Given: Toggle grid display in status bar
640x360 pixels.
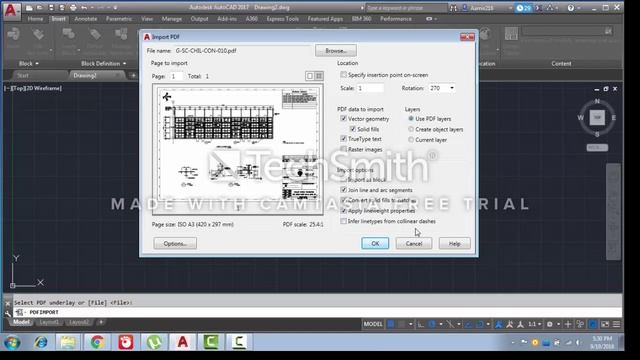Looking at the screenshot, I should pyautogui.click(x=391, y=324).
